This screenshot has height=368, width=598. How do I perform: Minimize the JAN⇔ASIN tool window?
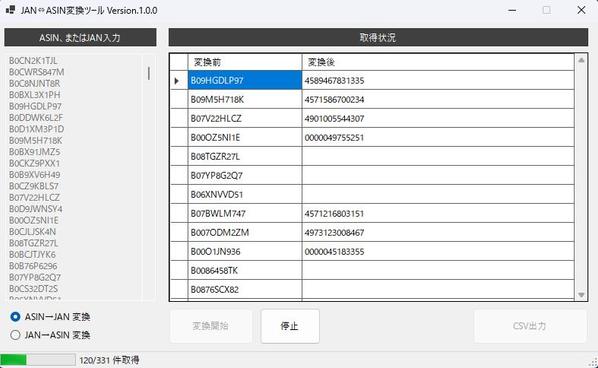tap(512, 10)
